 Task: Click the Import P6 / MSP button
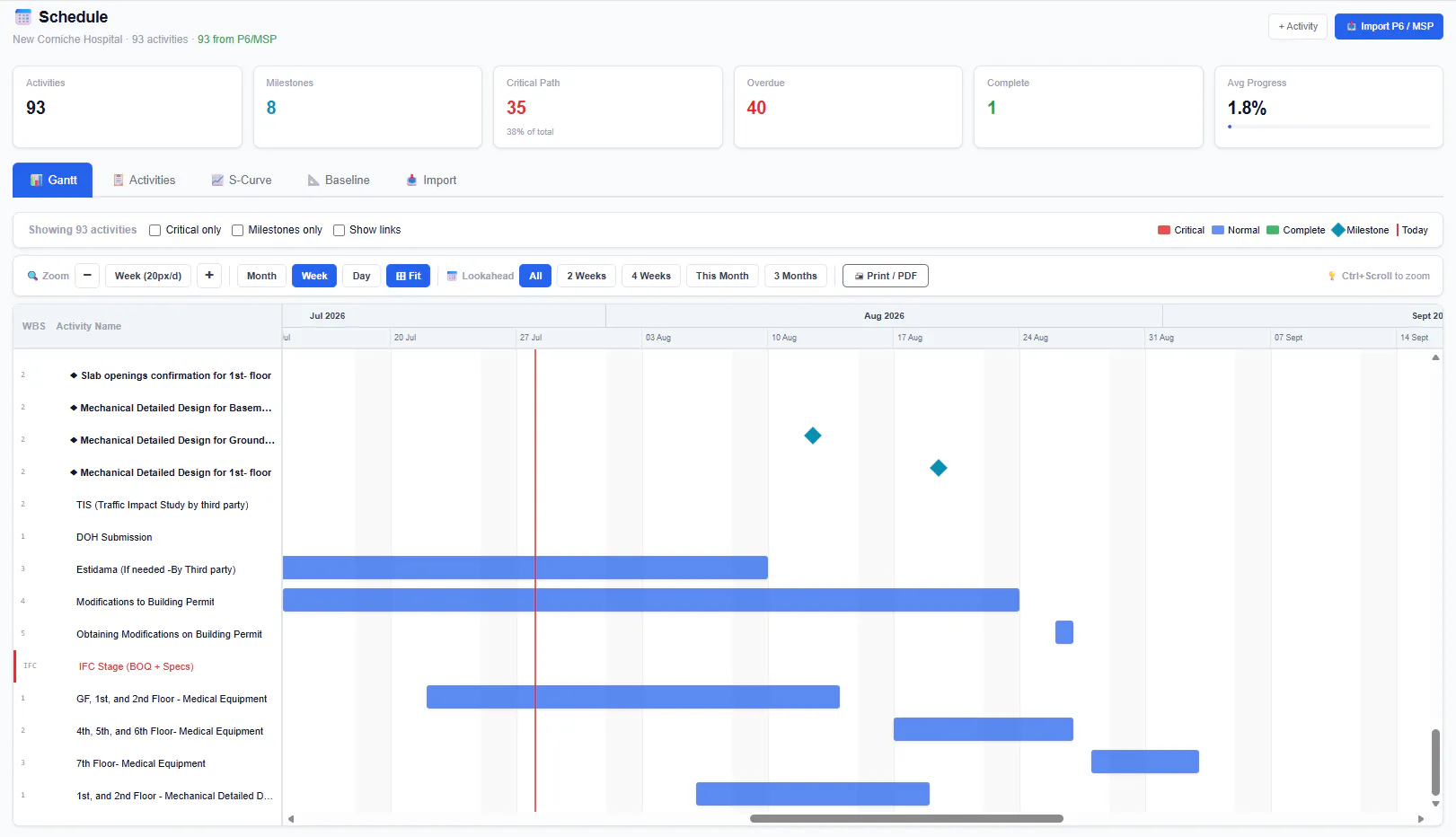coord(1389,26)
